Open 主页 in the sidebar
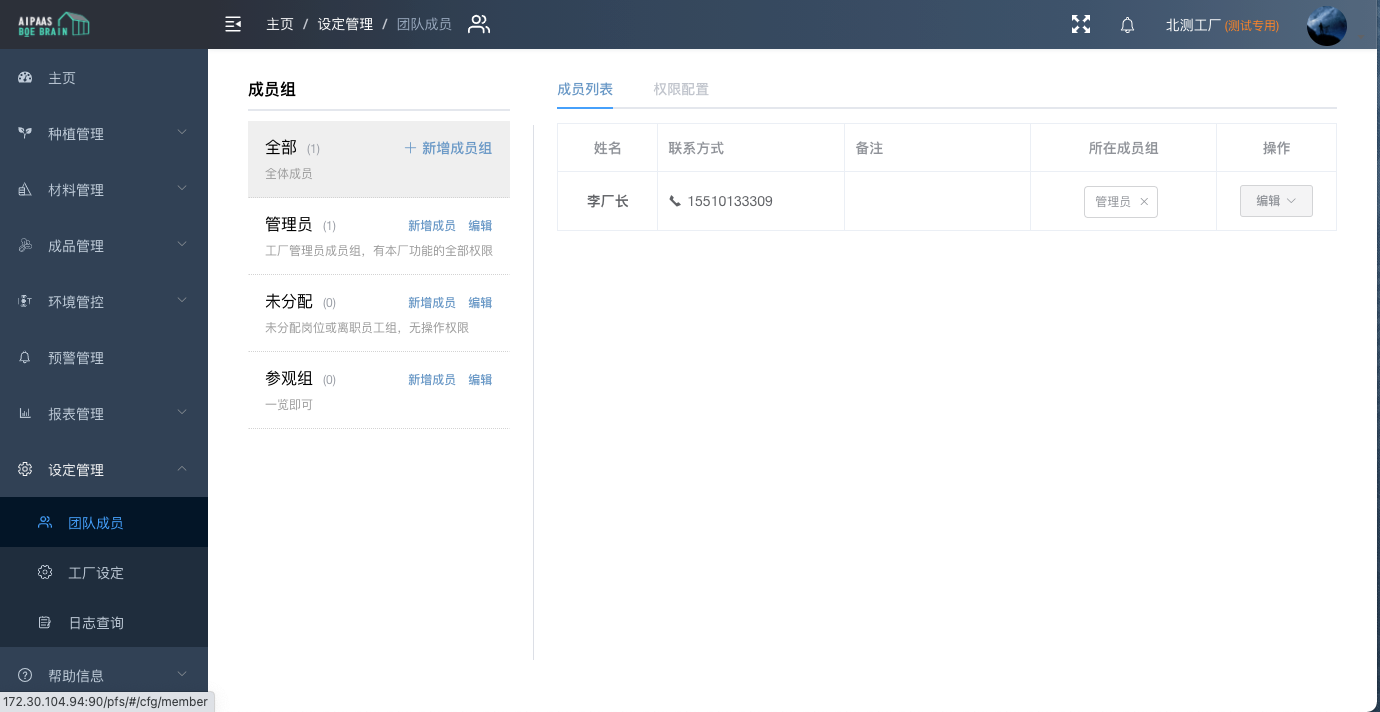 pos(104,78)
